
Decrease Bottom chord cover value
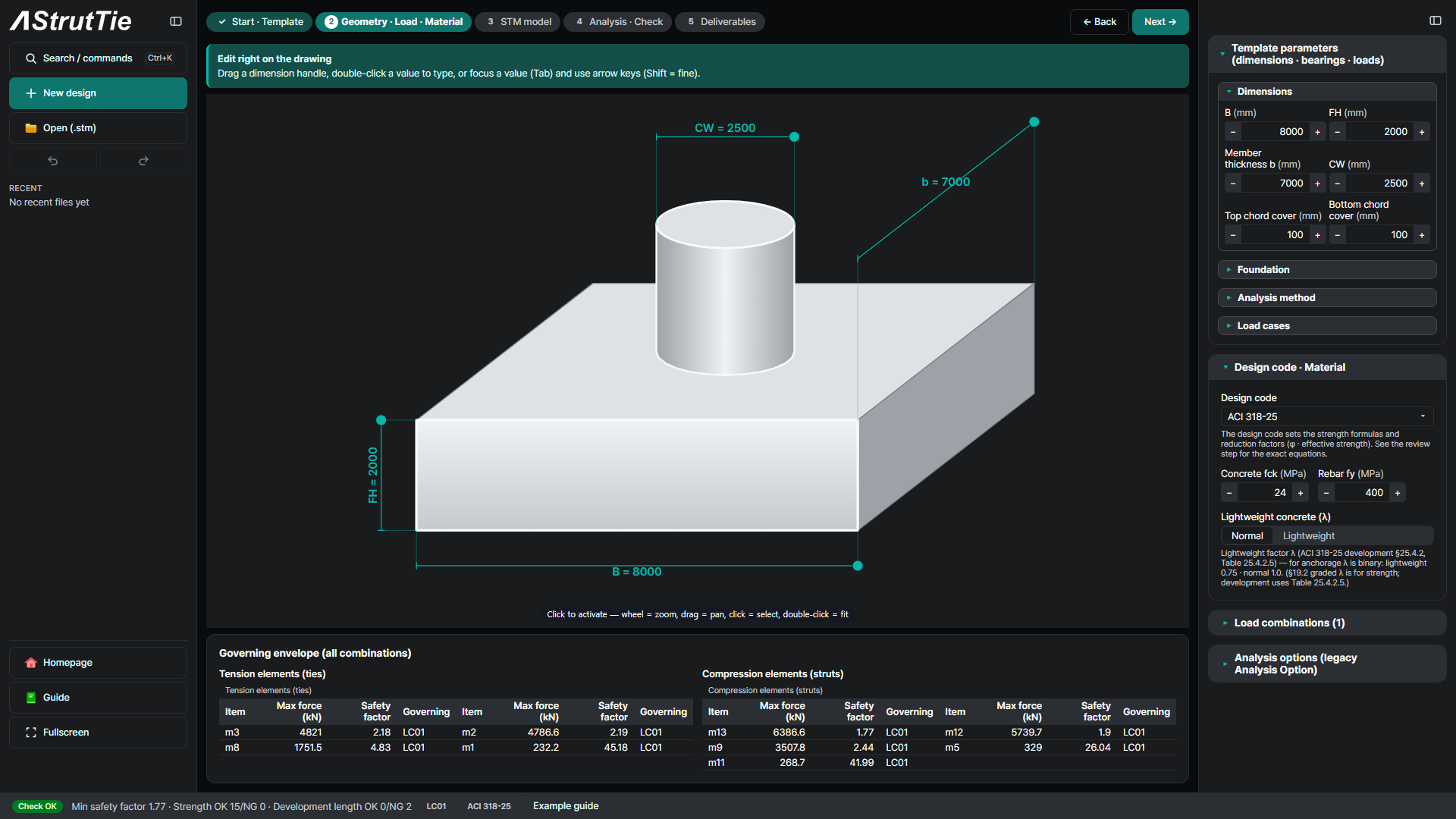(1338, 235)
